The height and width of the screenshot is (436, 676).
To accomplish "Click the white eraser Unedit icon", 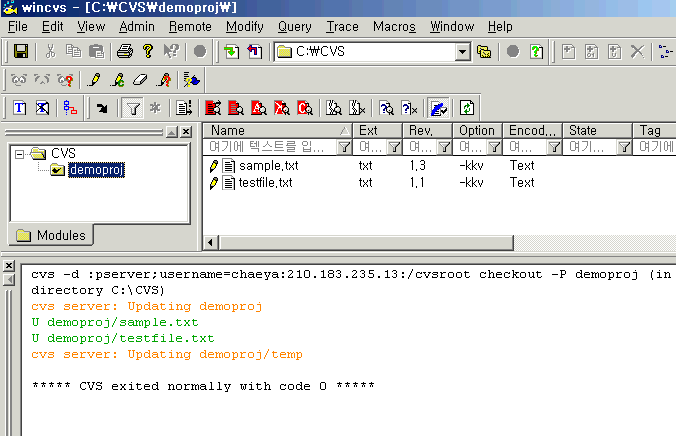I will pos(140,80).
